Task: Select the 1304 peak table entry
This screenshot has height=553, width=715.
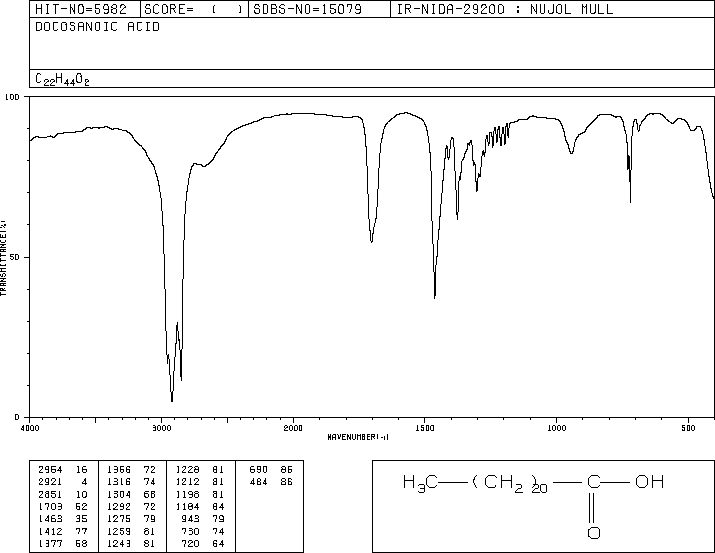Action: pos(131,494)
